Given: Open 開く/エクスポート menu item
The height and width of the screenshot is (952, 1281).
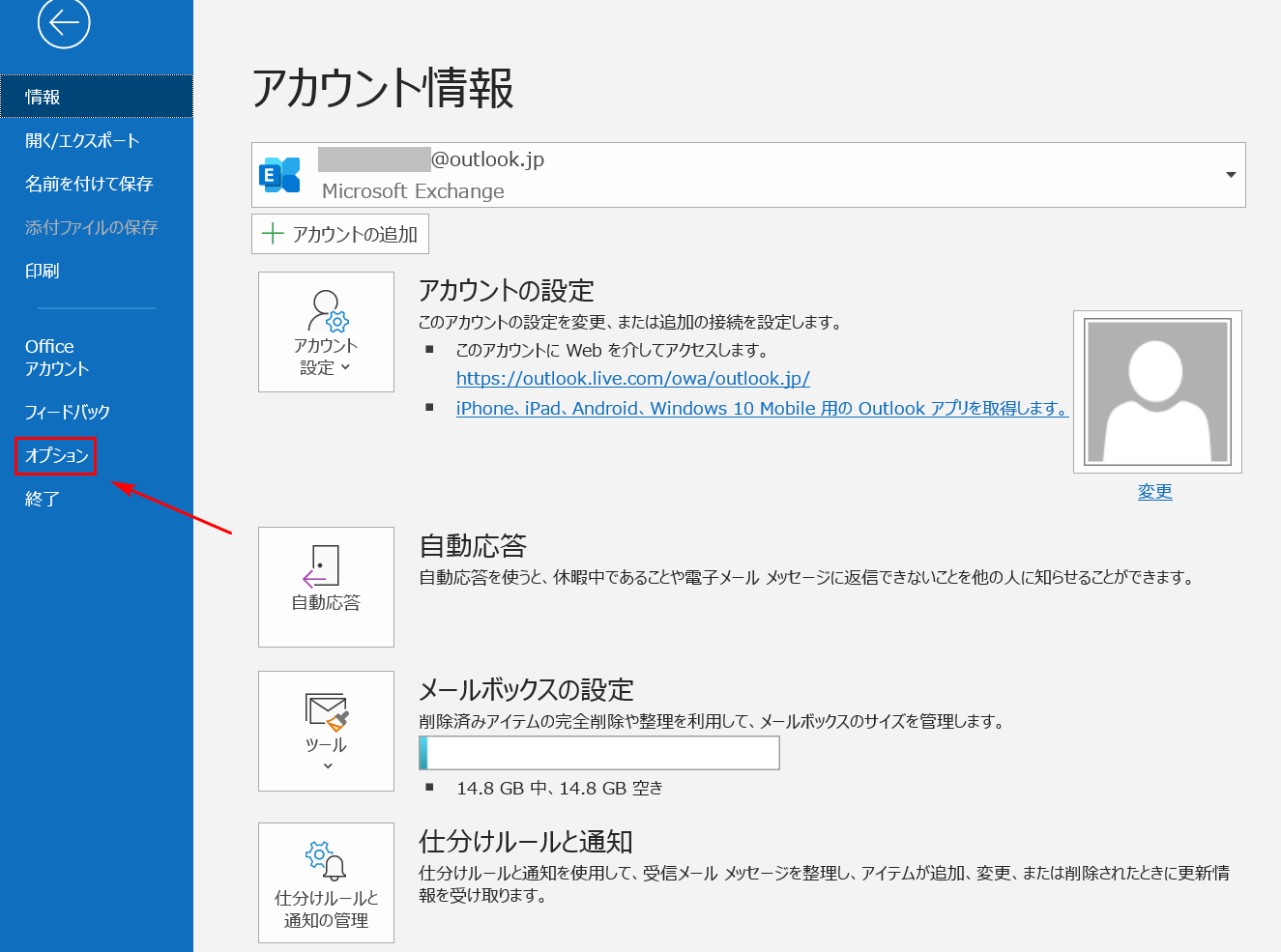Looking at the screenshot, I should click(x=82, y=140).
